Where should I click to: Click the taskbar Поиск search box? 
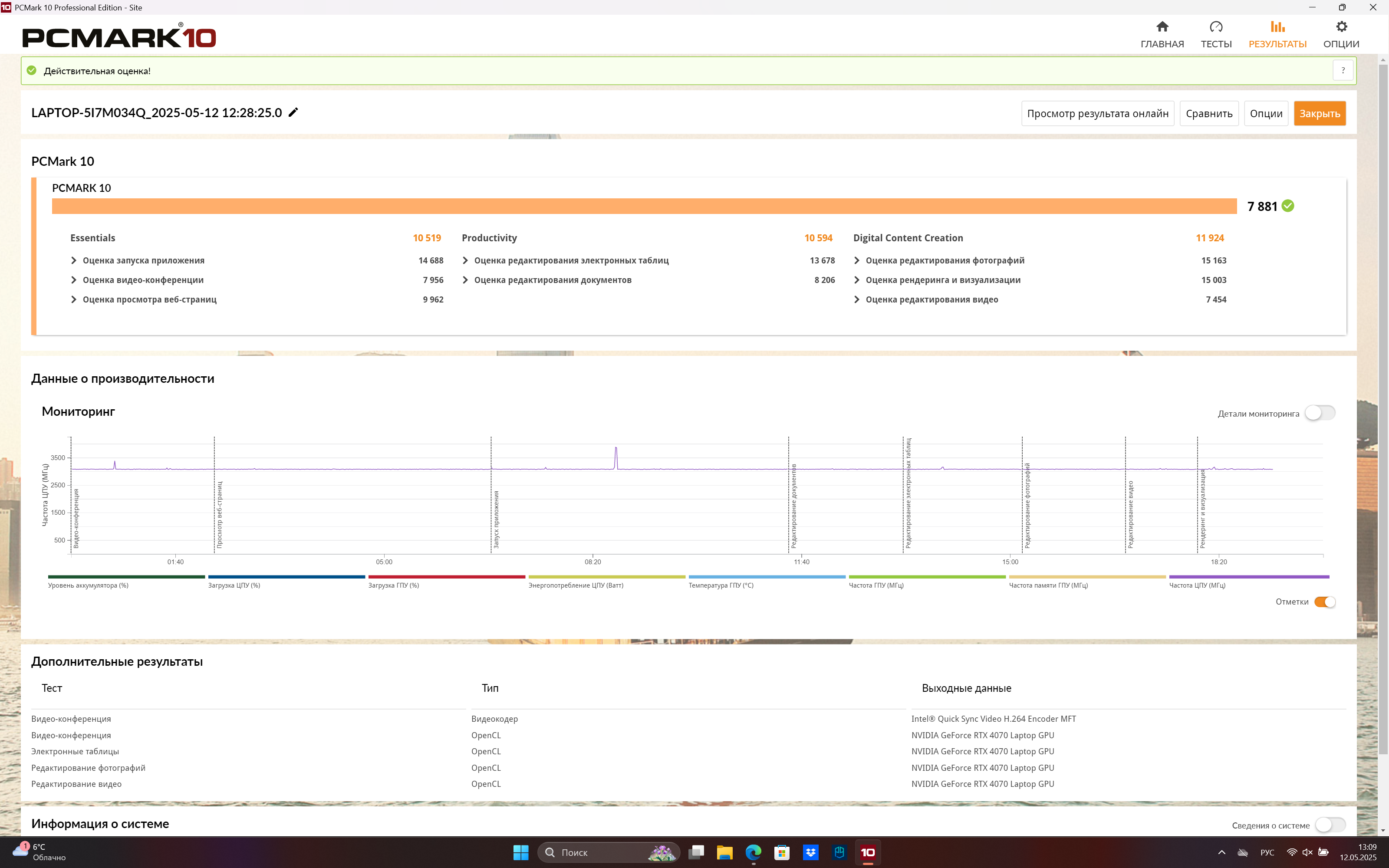point(609,852)
